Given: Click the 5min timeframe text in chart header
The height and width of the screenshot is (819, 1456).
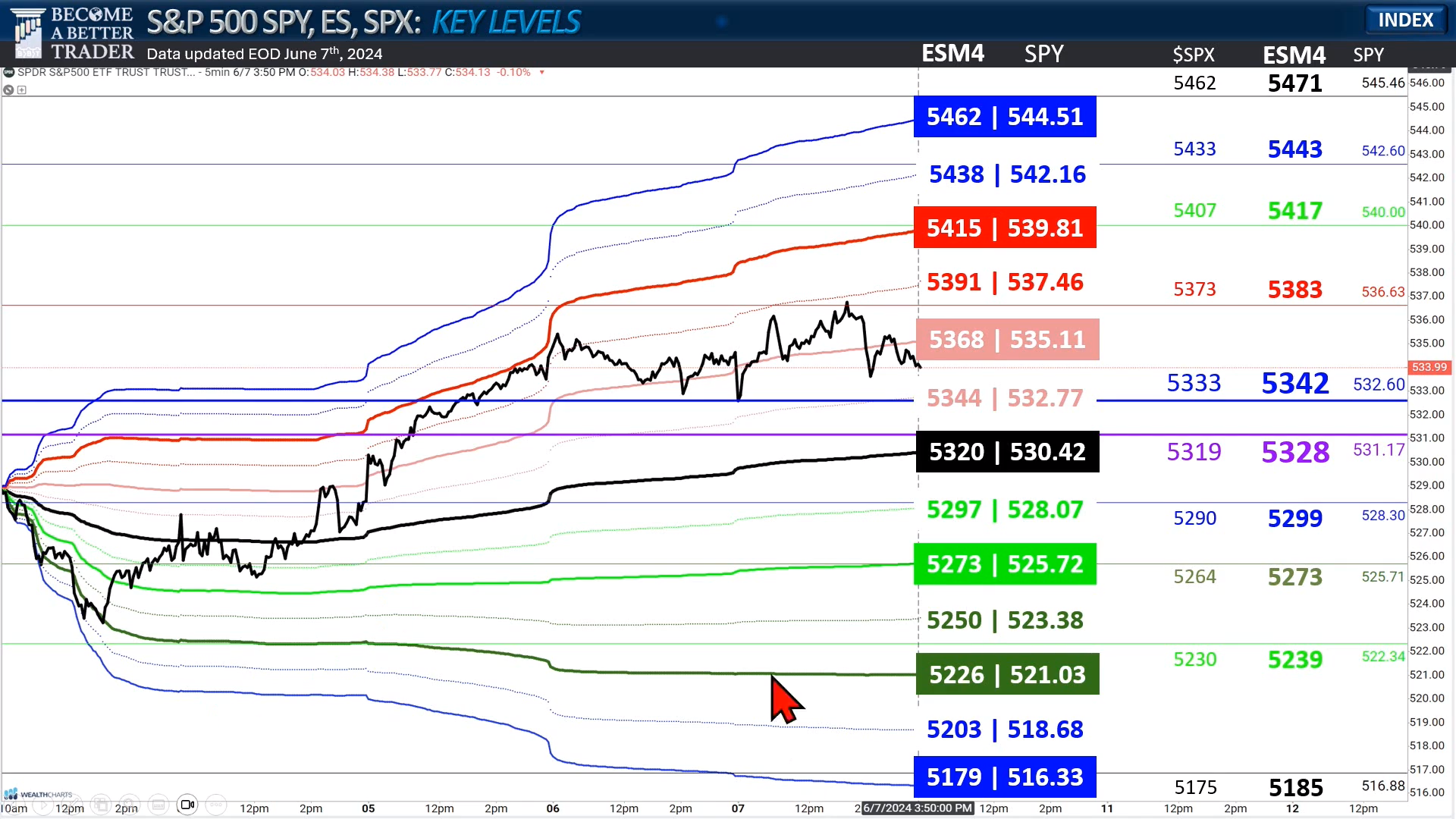Looking at the screenshot, I should point(217,72).
